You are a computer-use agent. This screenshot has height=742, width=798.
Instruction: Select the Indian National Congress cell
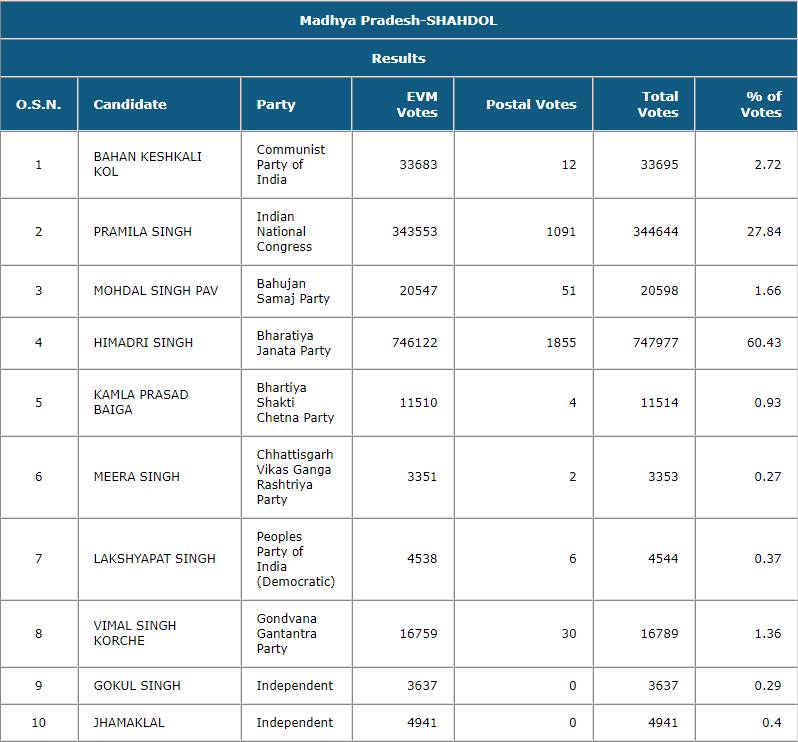click(284, 232)
